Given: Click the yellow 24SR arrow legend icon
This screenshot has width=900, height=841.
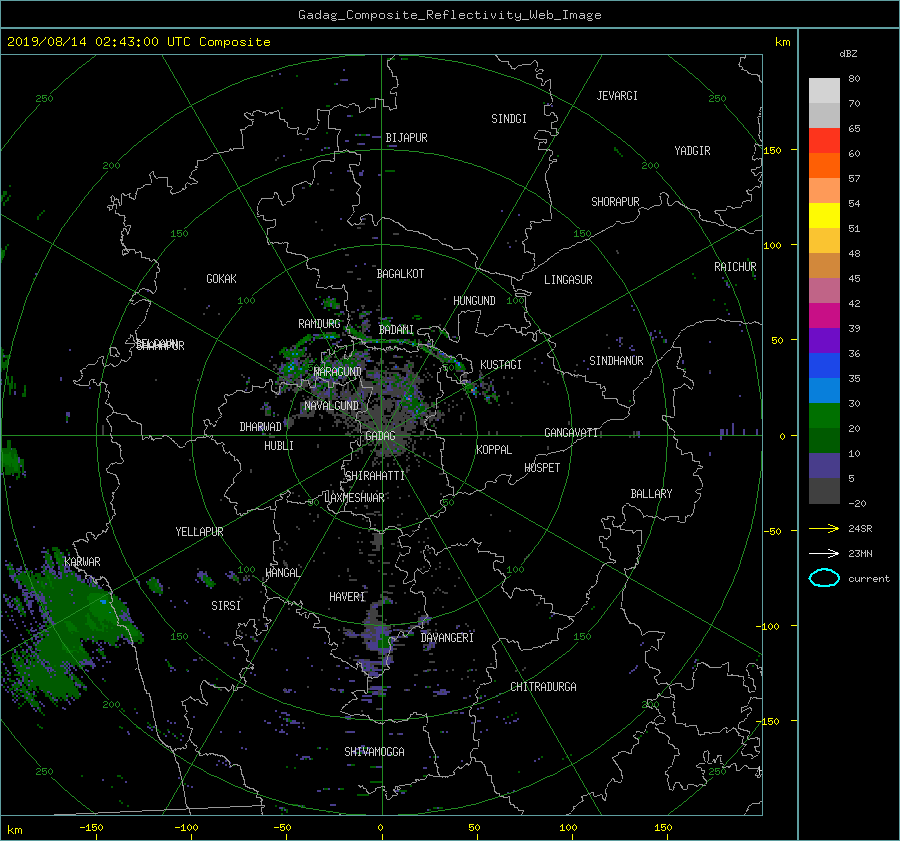Looking at the screenshot, I should 824,528.
